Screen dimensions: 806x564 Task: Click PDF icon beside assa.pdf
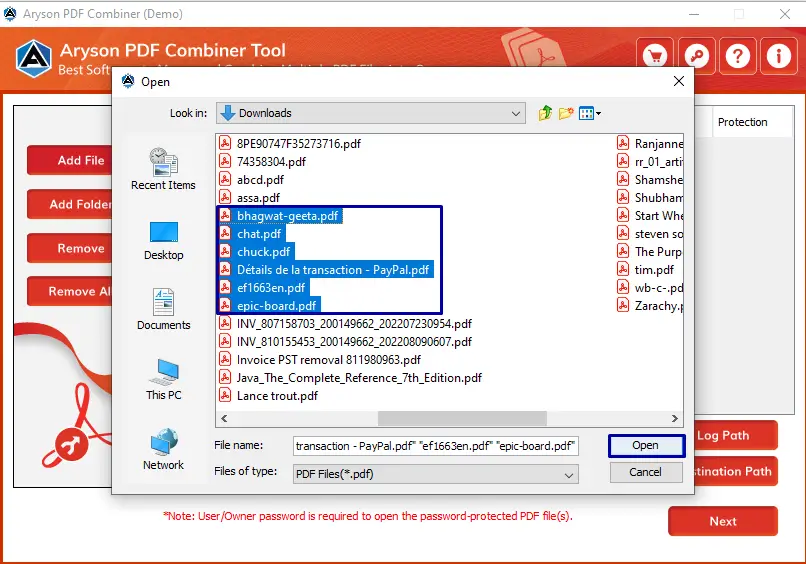pyautogui.click(x=225, y=197)
